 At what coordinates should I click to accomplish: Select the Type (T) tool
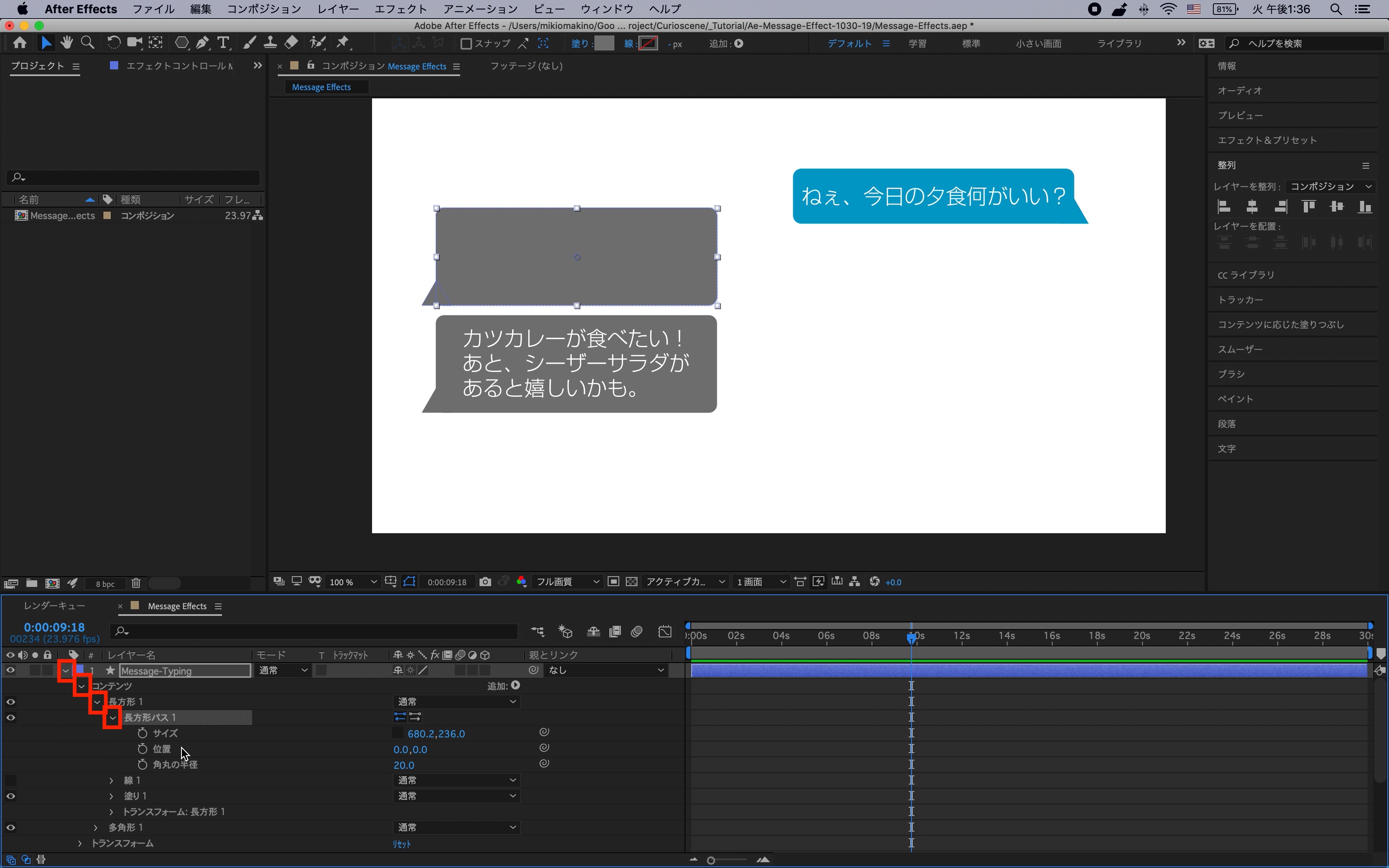(223, 43)
